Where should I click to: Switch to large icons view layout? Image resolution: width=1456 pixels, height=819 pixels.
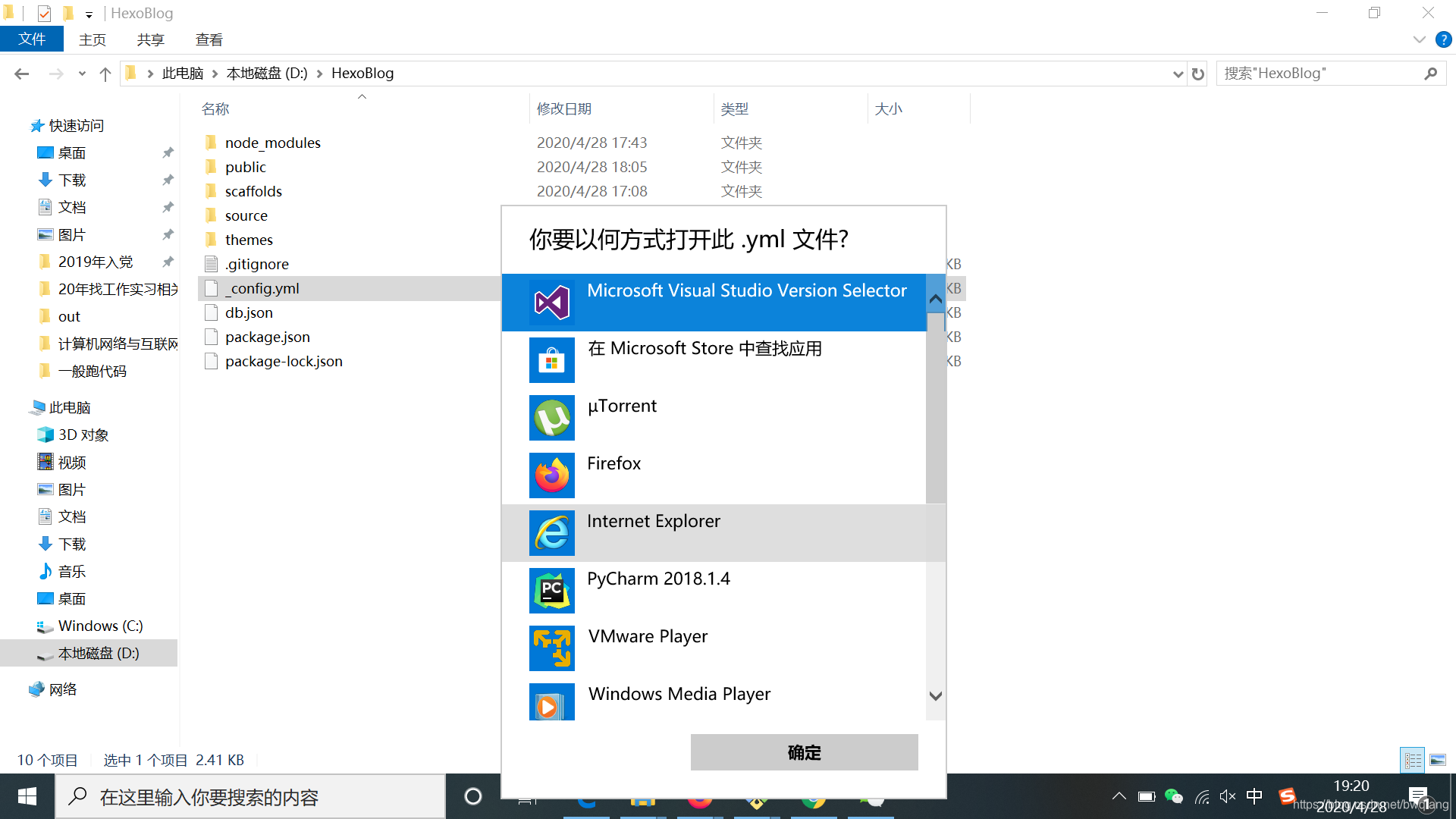click(x=1438, y=760)
